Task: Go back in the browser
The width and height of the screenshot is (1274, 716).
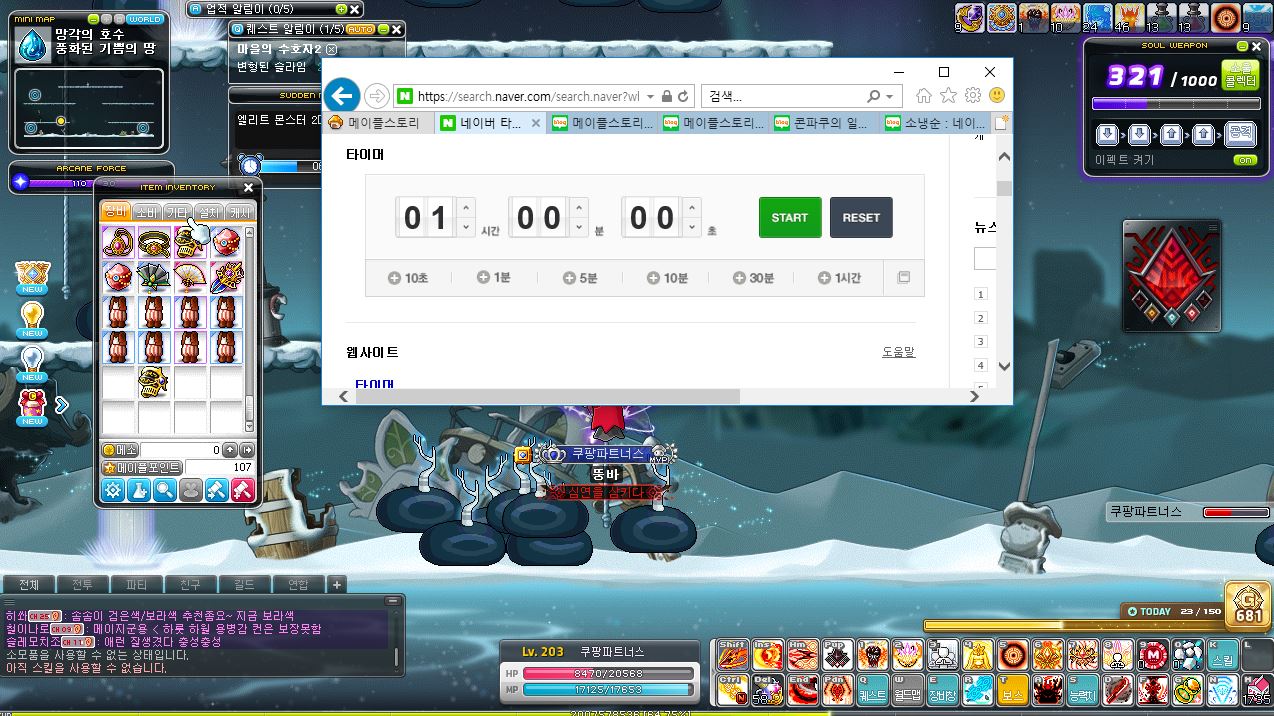Action: 342,96
